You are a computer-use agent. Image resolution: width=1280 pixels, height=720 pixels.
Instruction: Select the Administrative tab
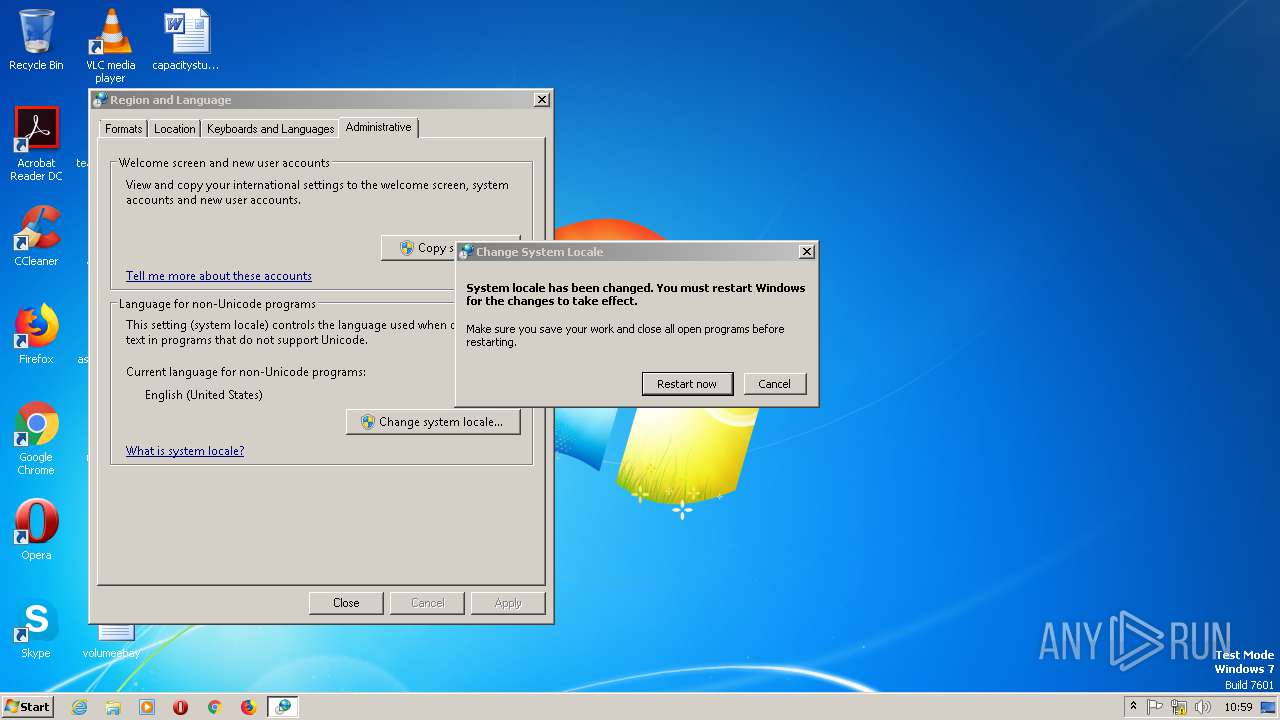coord(378,127)
